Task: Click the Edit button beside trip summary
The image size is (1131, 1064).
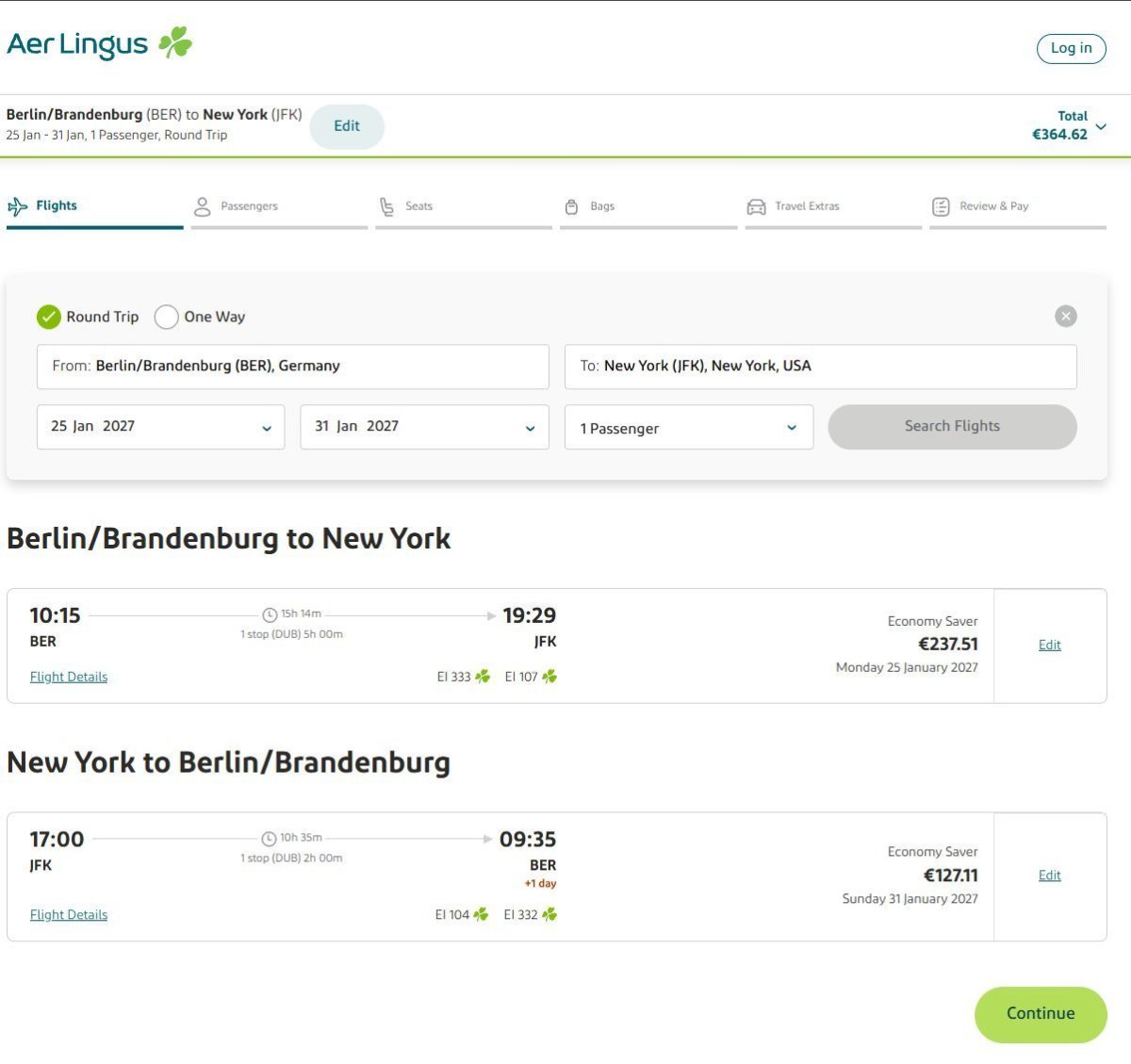Action: pos(347,126)
